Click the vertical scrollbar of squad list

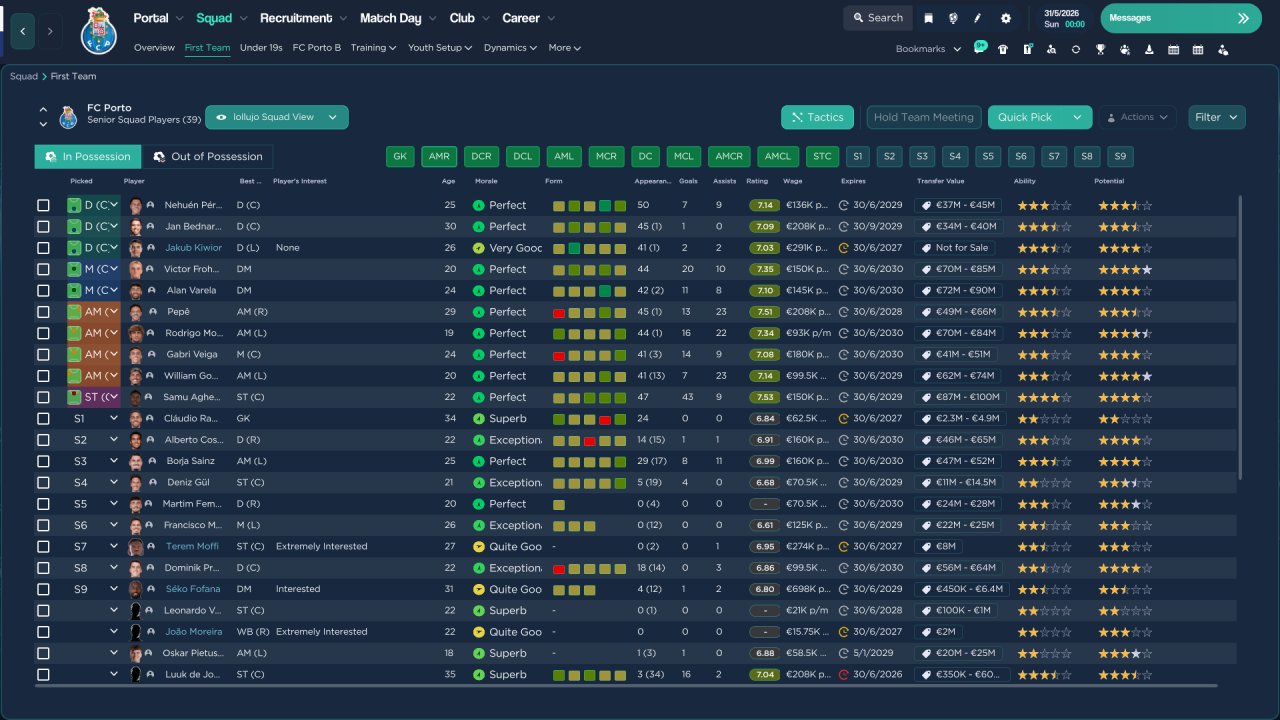(1240, 337)
